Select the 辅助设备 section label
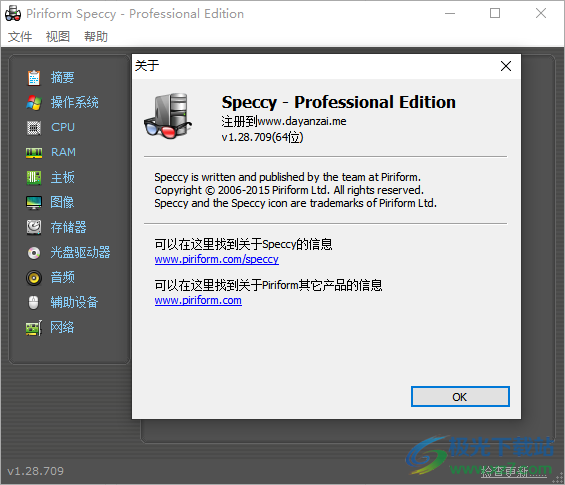 point(74,302)
